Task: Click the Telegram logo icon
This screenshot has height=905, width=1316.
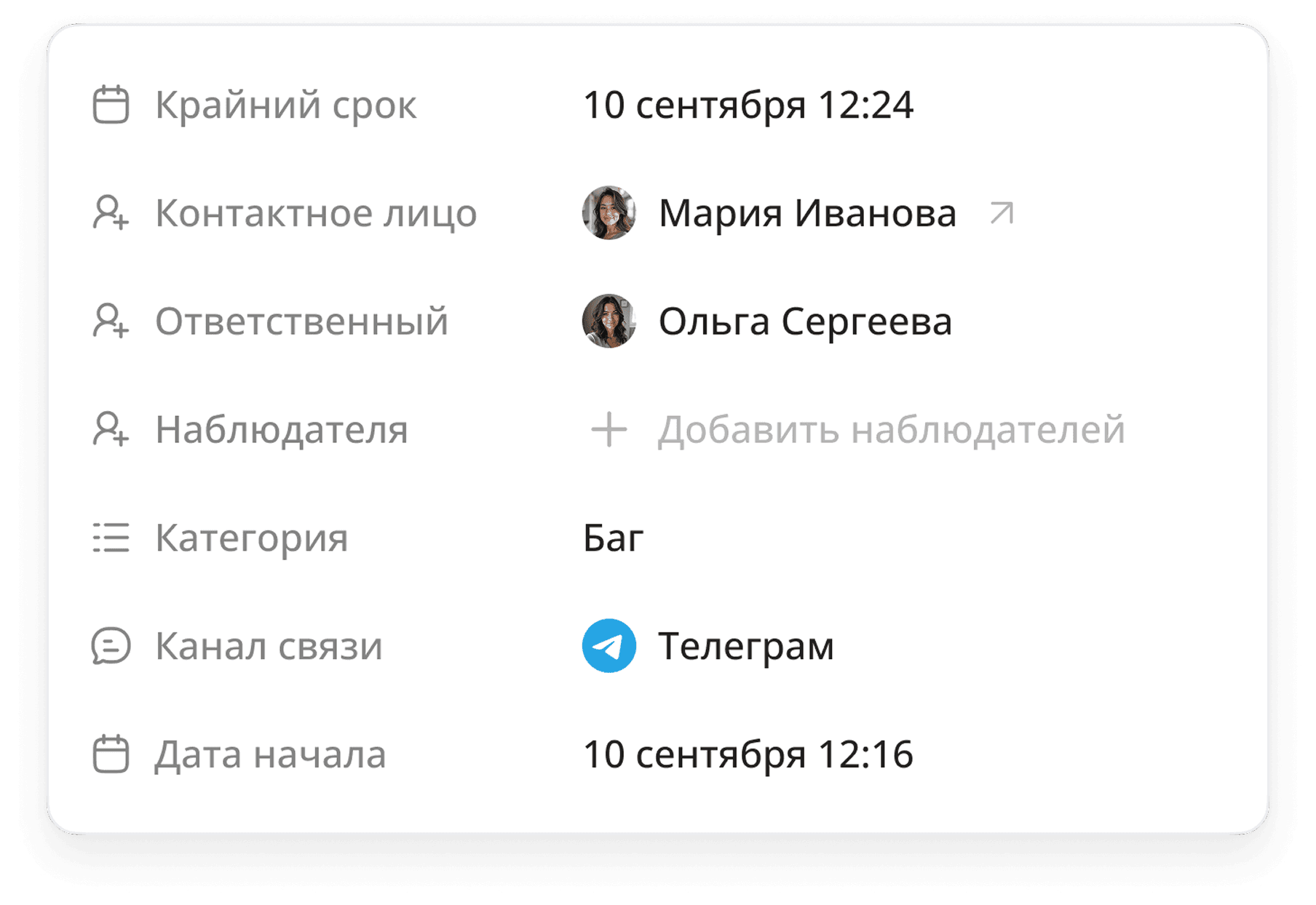Action: tap(610, 645)
